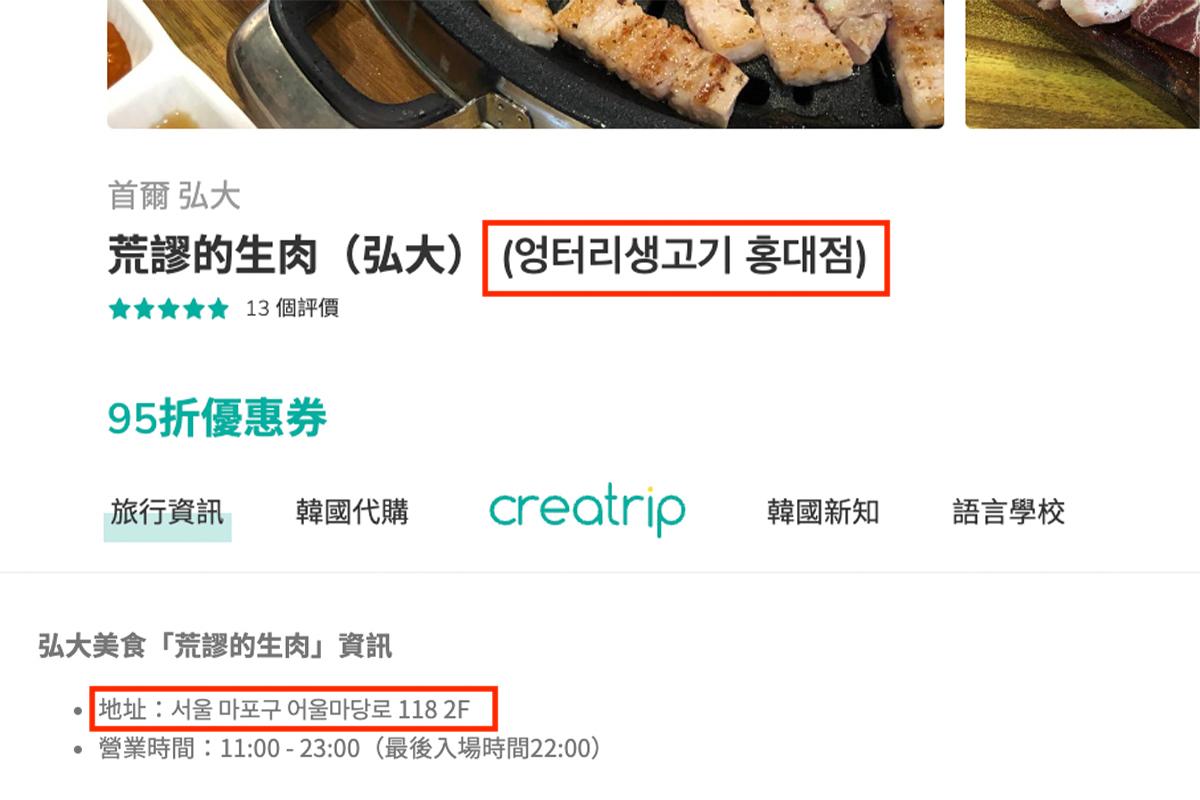
Task: Click the 弘大美食「荒謬的生肉」資訊 heading
Action: pyautogui.click(x=215, y=646)
